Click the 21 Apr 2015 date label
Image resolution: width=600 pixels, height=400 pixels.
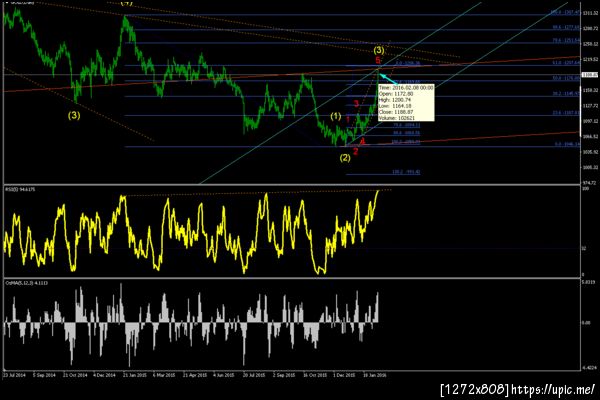pyautogui.click(x=194, y=376)
